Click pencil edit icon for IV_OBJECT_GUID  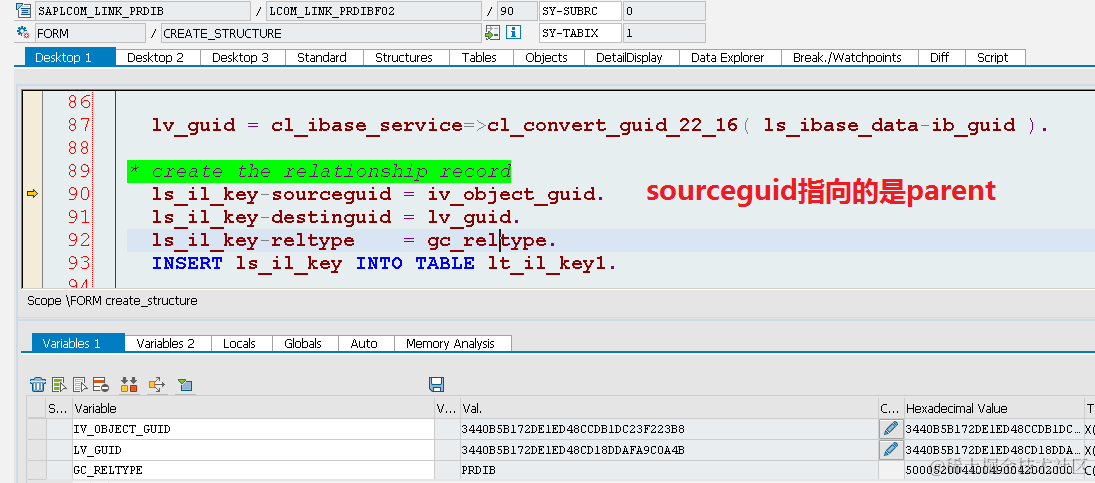pyautogui.click(x=890, y=429)
